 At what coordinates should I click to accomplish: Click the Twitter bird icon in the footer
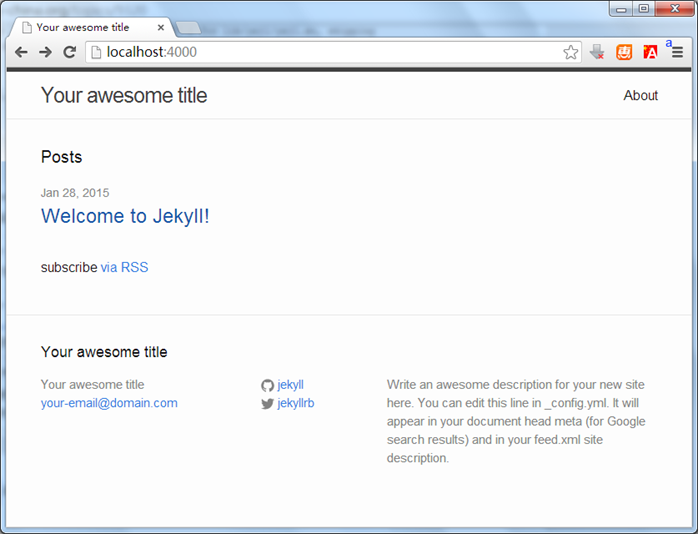[267, 404]
